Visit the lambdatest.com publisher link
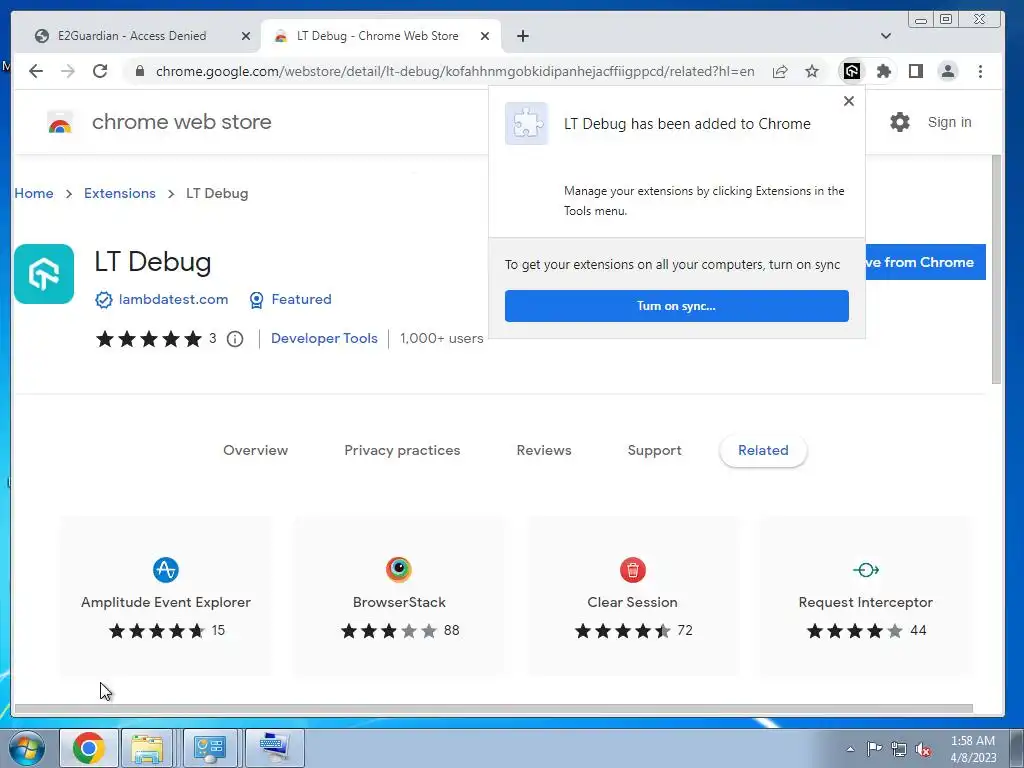Viewport: 1024px width, 768px height. coord(173,299)
